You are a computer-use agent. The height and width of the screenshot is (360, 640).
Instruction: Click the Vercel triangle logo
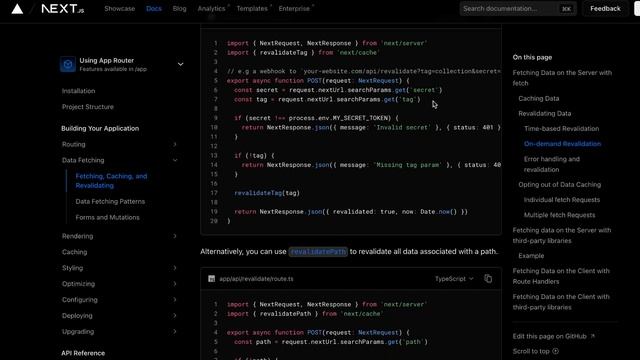17,9
